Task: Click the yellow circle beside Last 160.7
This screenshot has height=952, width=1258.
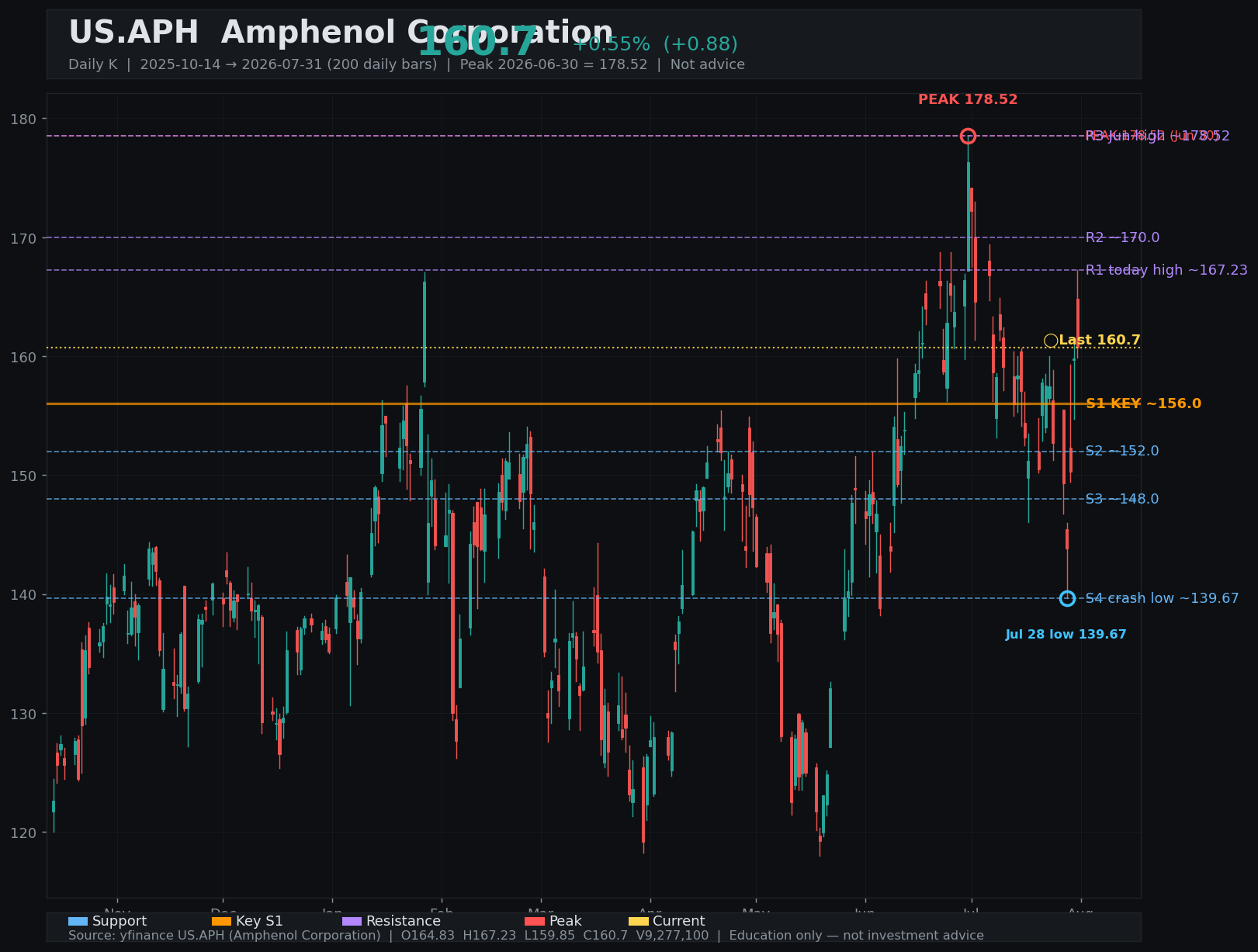Action: pos(1051,341)
